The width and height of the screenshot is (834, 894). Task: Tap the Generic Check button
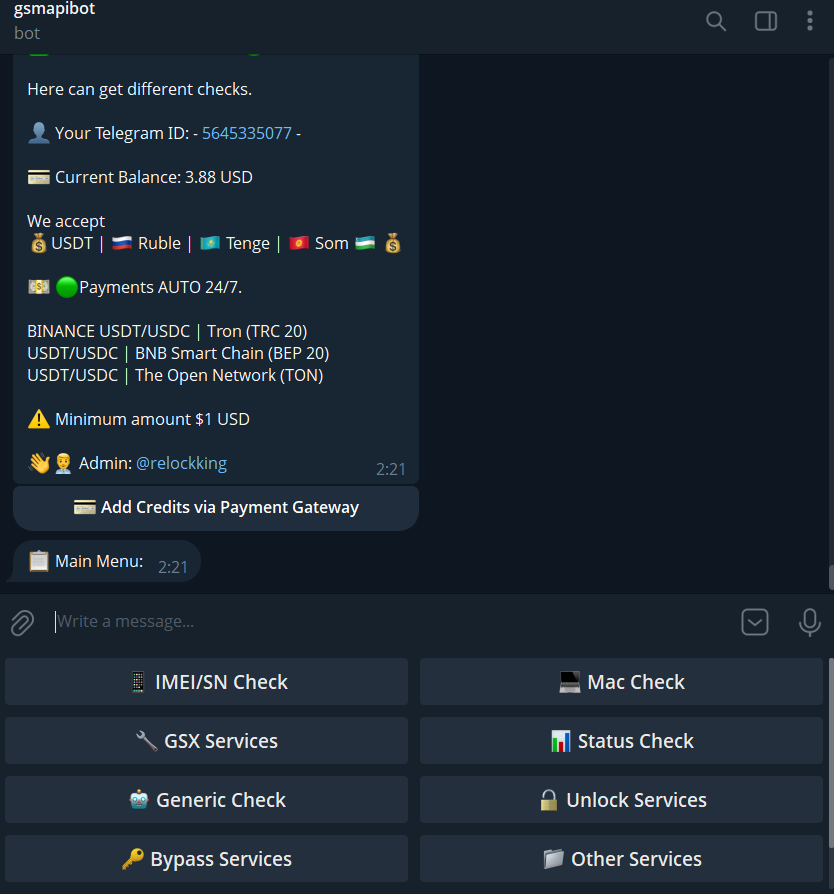click(x=207, y=800)
